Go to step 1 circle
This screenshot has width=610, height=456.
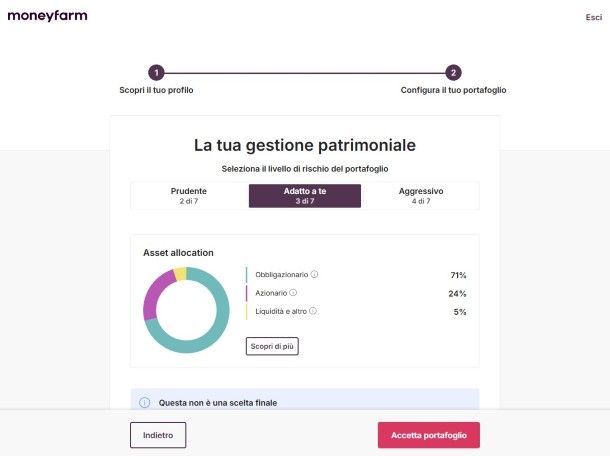(156, 72)
